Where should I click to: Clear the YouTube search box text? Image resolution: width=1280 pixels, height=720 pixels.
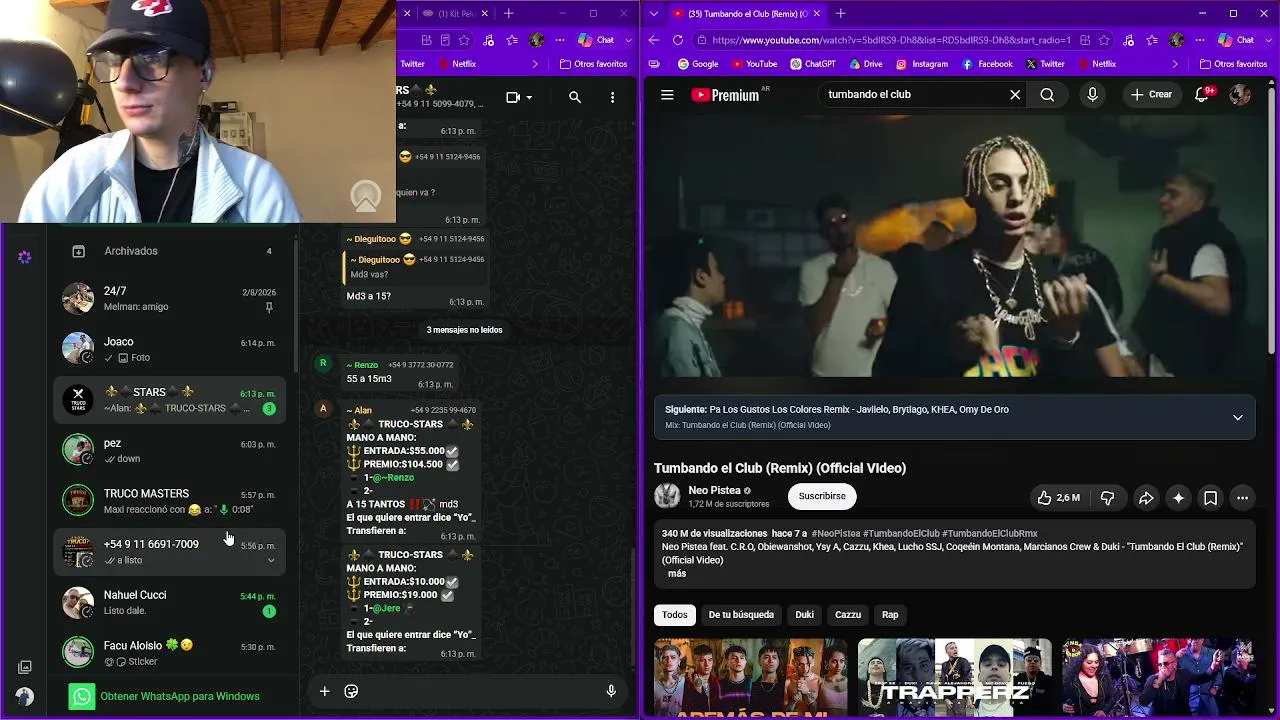(1015, 95)
